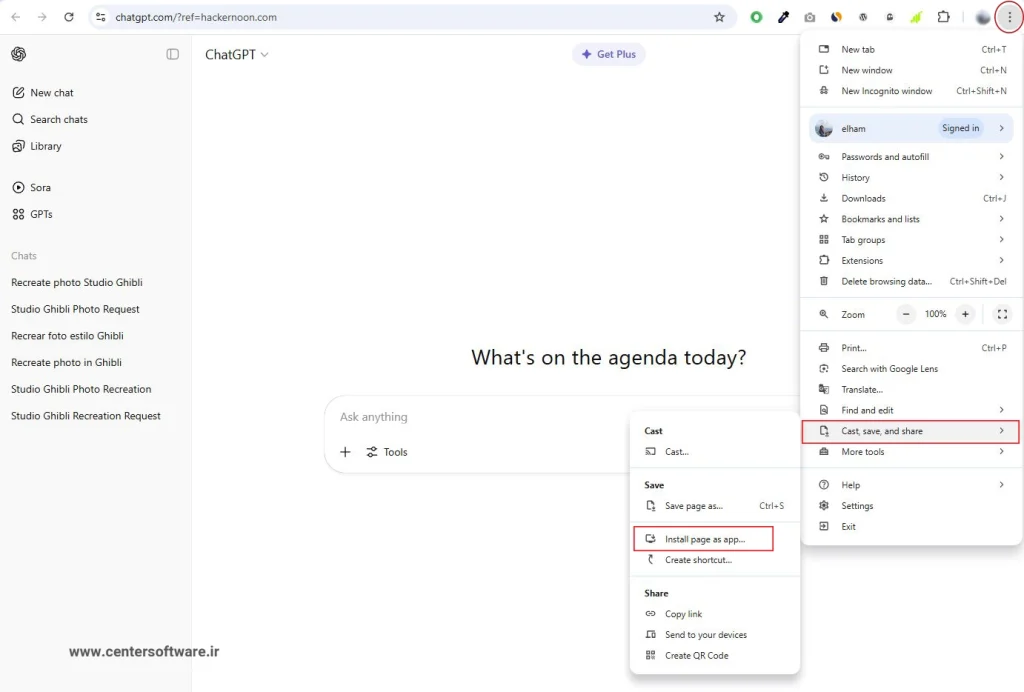Reload the page with the refresh icon
1024x692 pixels.
pos(69,17)
